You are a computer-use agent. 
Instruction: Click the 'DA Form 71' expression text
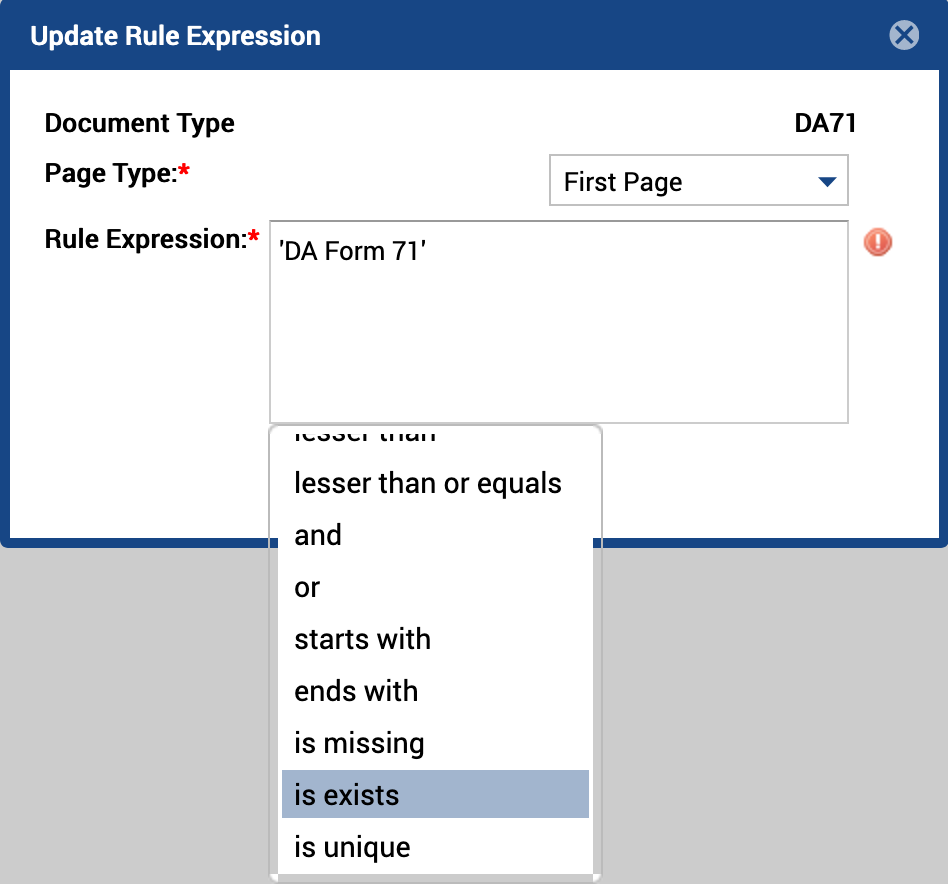tap(352, 251)
